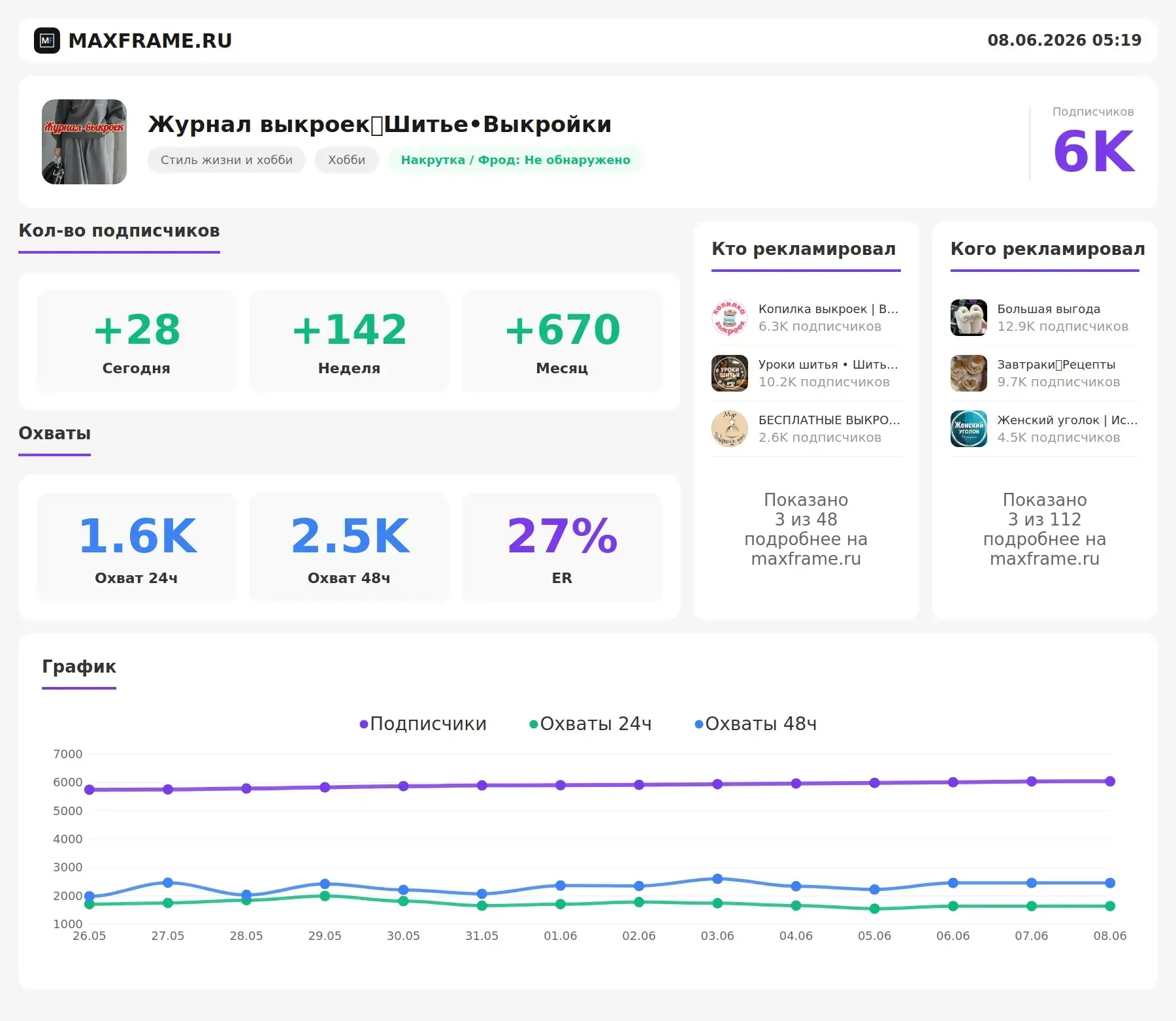
Task: Click the Накрутка / Фрод status badge
Action: 515,160
